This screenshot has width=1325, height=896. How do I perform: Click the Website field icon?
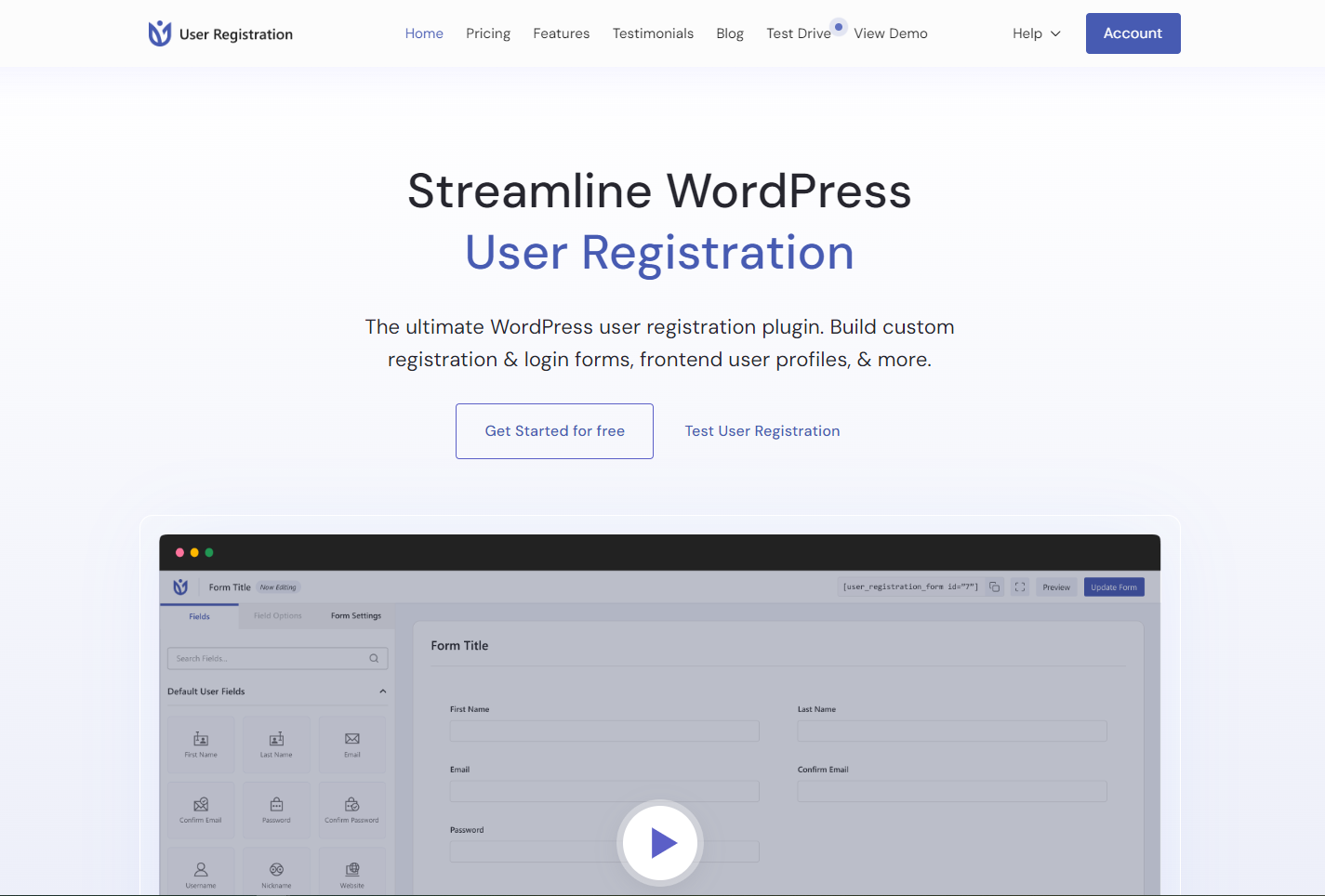(352, 869)
